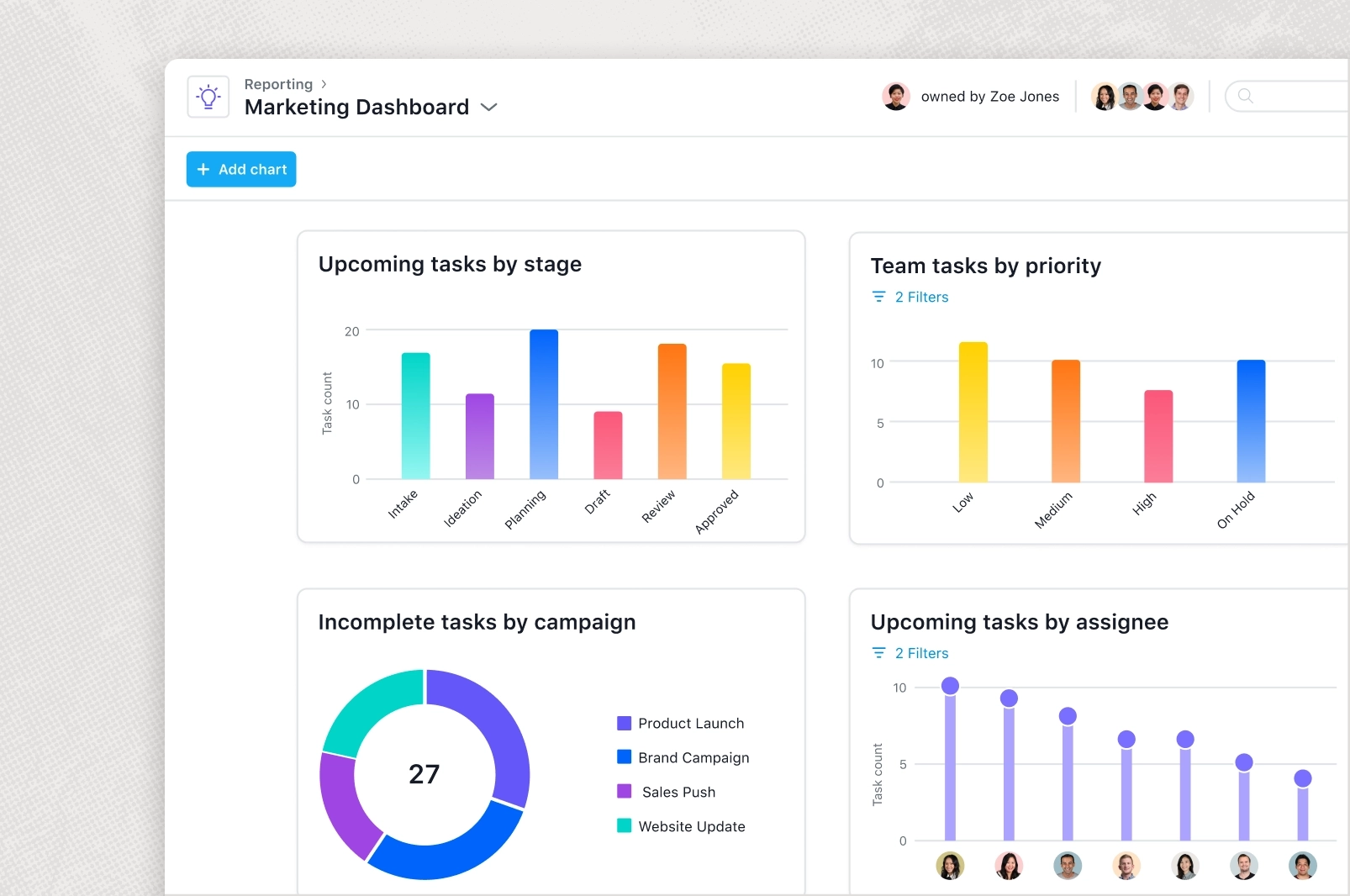Click Zoe Jones's owner avatar

click(x=897, y=96)
